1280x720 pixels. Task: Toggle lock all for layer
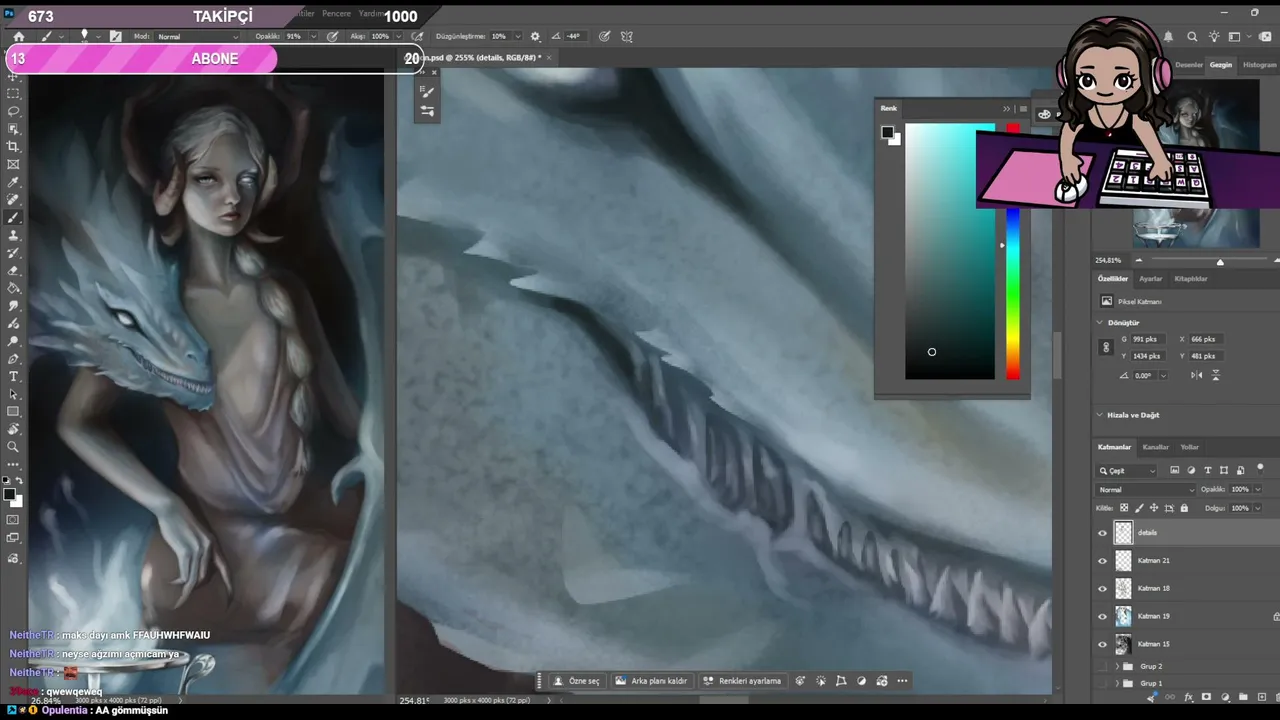(1185, 508)
